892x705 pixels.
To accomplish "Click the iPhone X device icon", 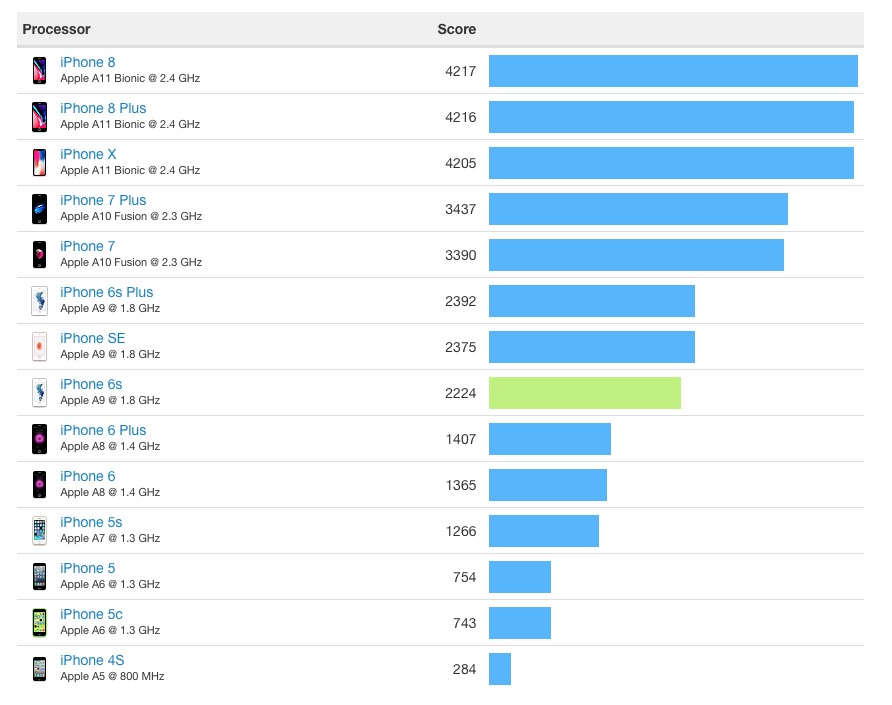I will (39, 162).
